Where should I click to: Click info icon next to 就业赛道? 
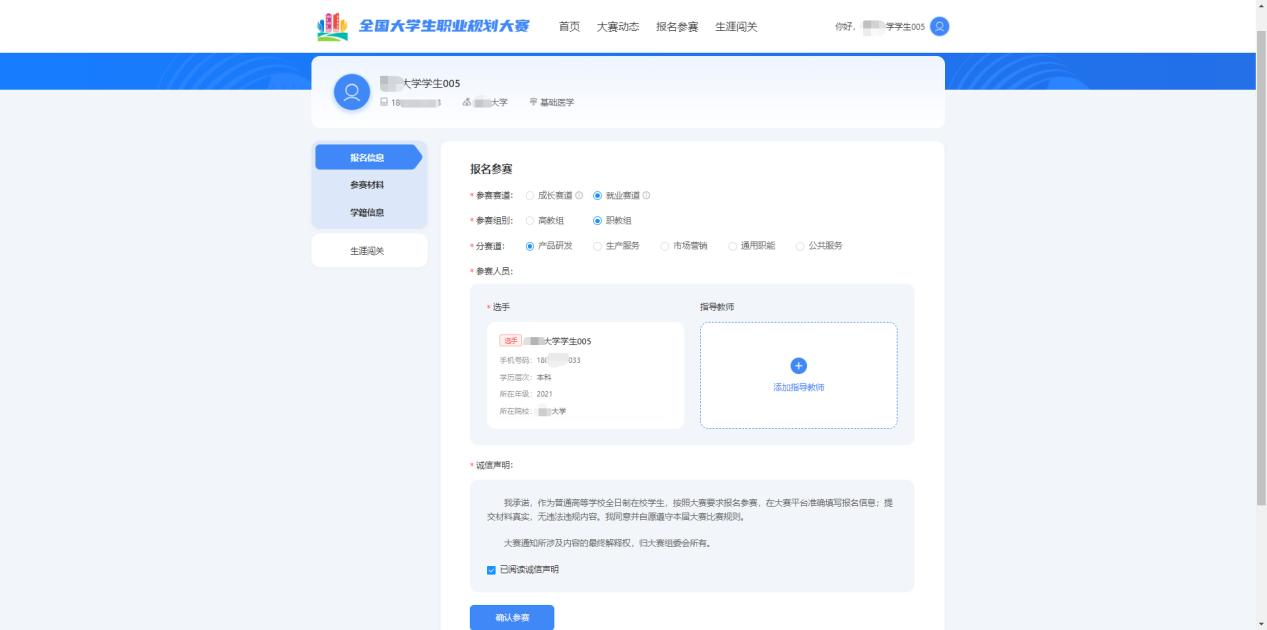647,195
